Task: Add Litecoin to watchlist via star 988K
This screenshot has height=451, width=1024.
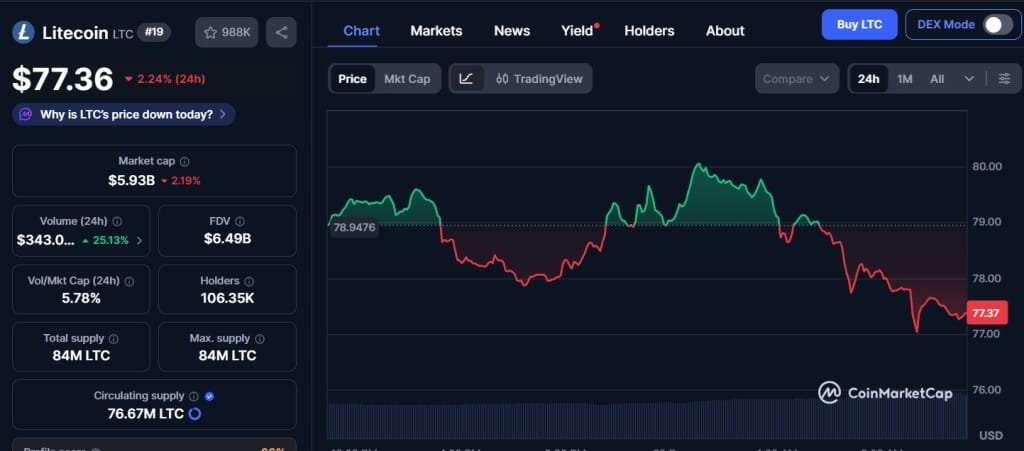Action: tap(227, 33)
